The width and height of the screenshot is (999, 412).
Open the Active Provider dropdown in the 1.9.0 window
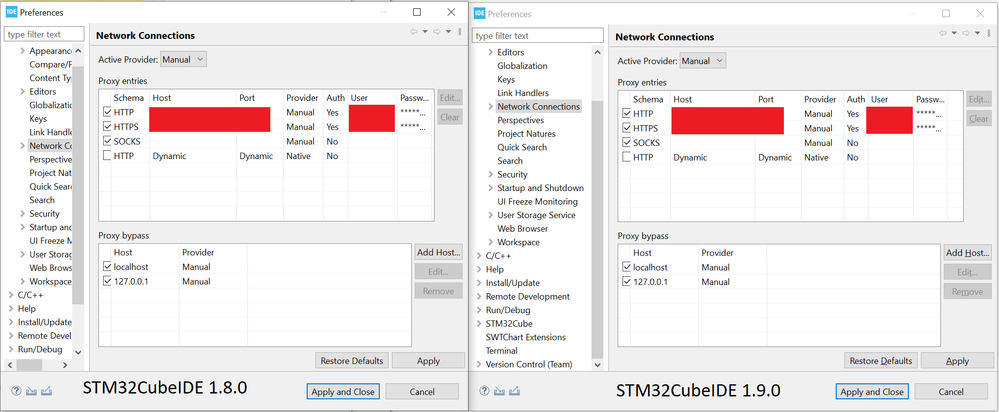point(703,61)
